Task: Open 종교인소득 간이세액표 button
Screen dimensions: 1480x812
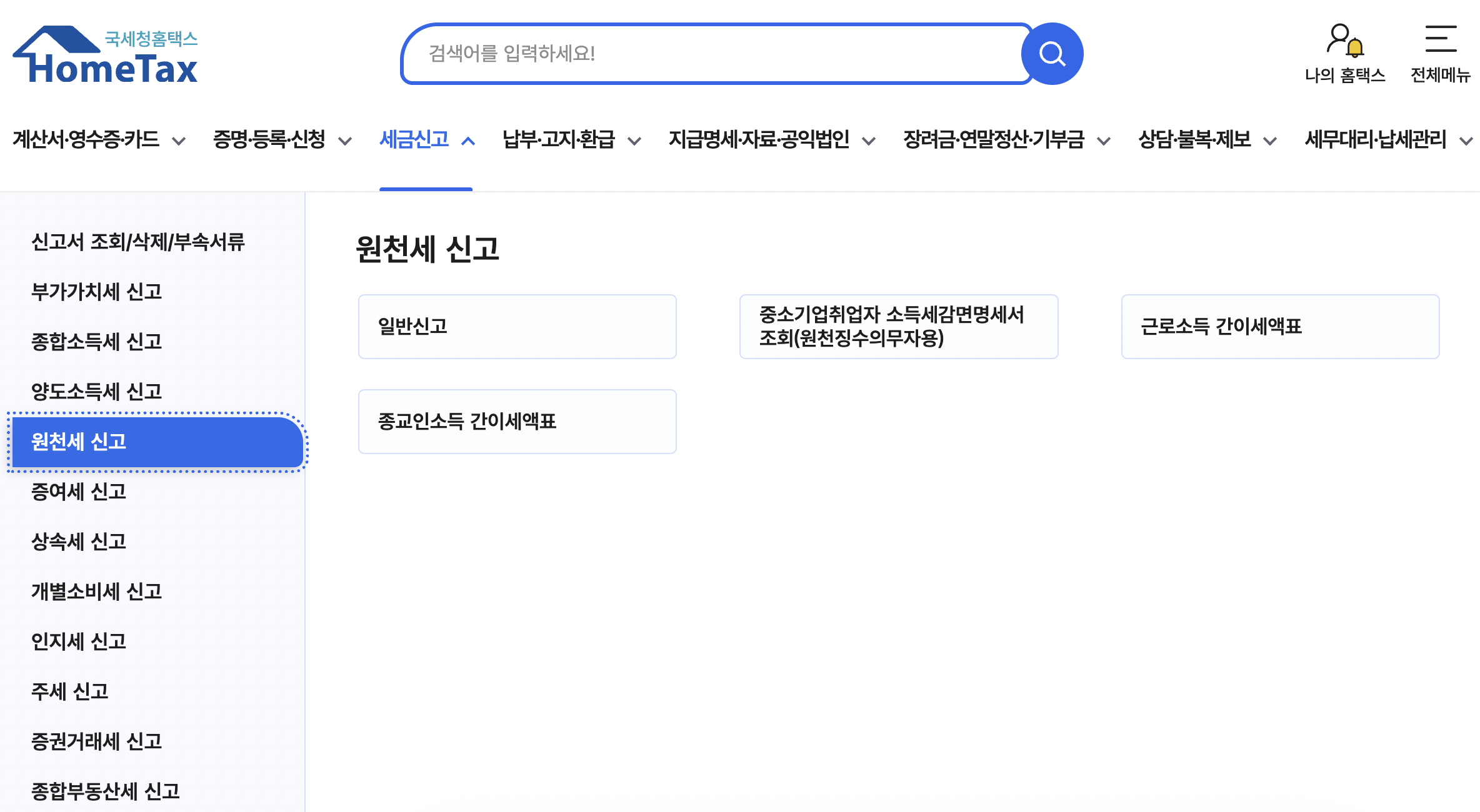Action: (x=517, y=422)
